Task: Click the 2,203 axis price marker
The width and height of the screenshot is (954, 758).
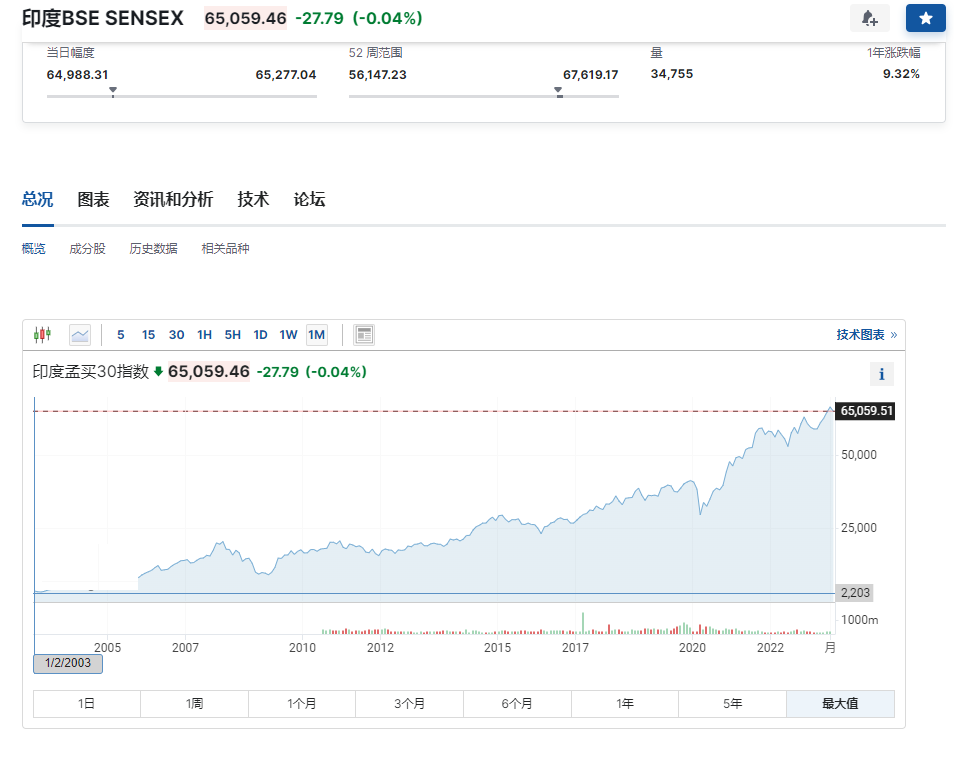Action: pyautogui.click(x=855, y=593)
